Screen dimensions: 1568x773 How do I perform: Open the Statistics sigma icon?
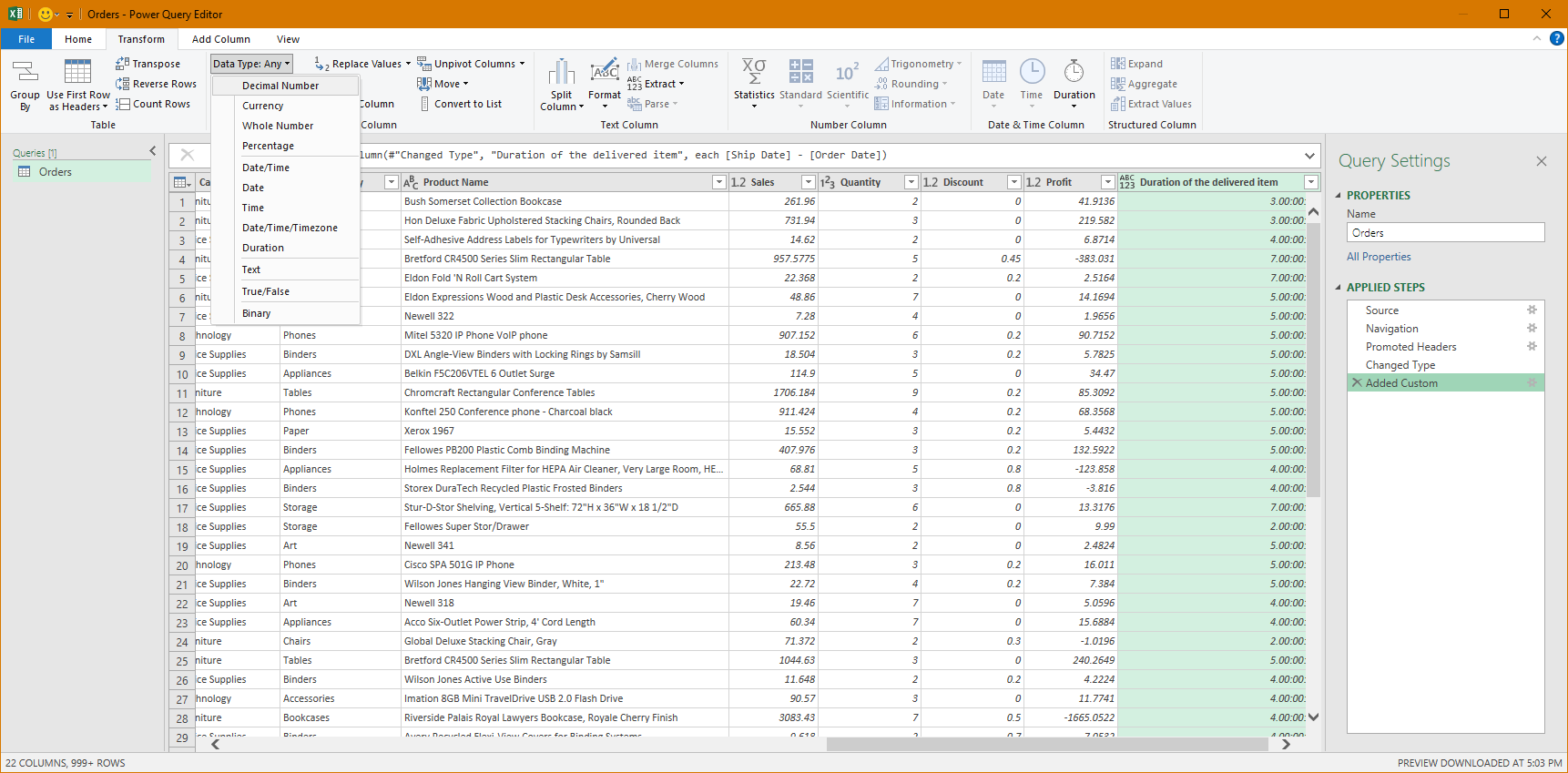pyautogui.click(x=754, y=72)
